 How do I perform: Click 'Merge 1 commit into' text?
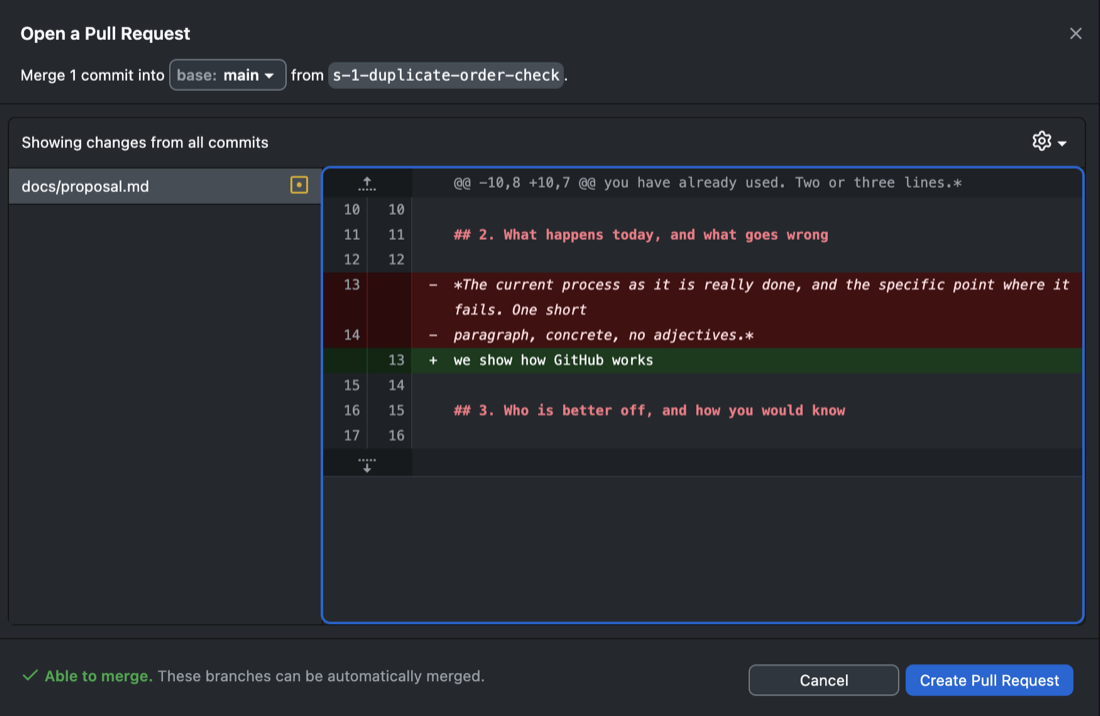[92, 75]
